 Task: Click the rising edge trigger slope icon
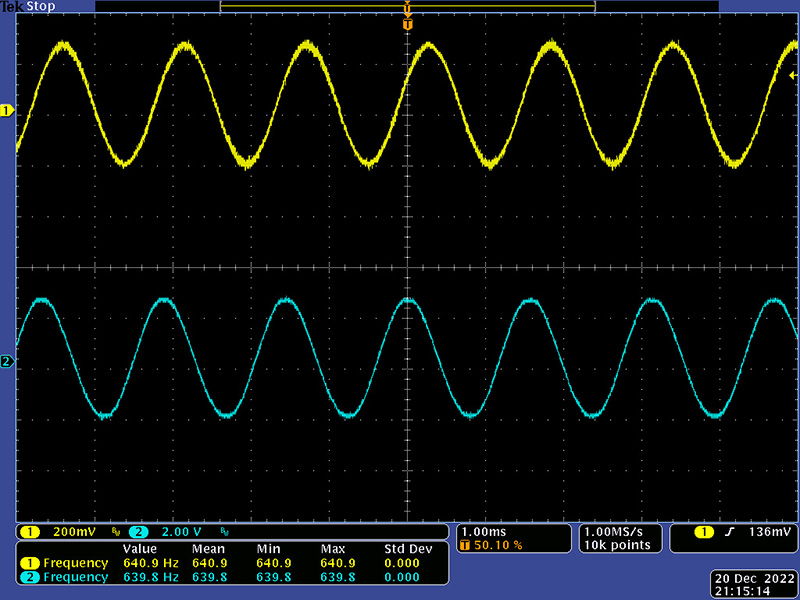click(730, 532)
